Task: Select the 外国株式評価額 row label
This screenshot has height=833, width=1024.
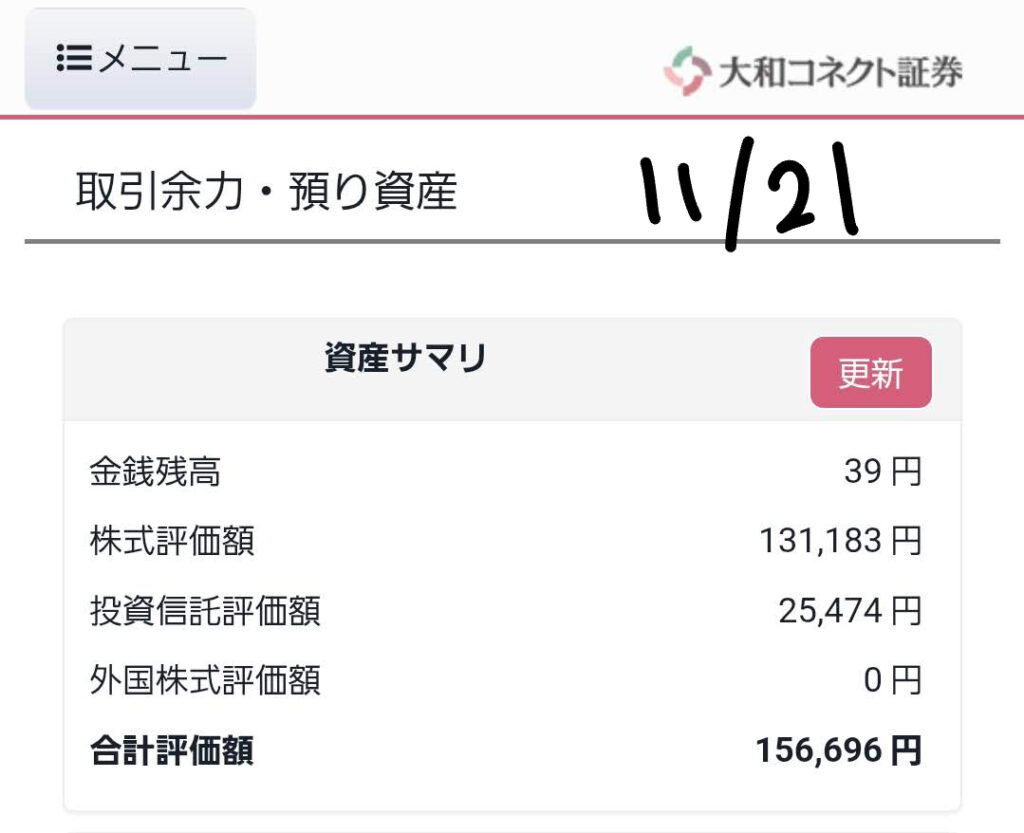Action: click(205, 681)
